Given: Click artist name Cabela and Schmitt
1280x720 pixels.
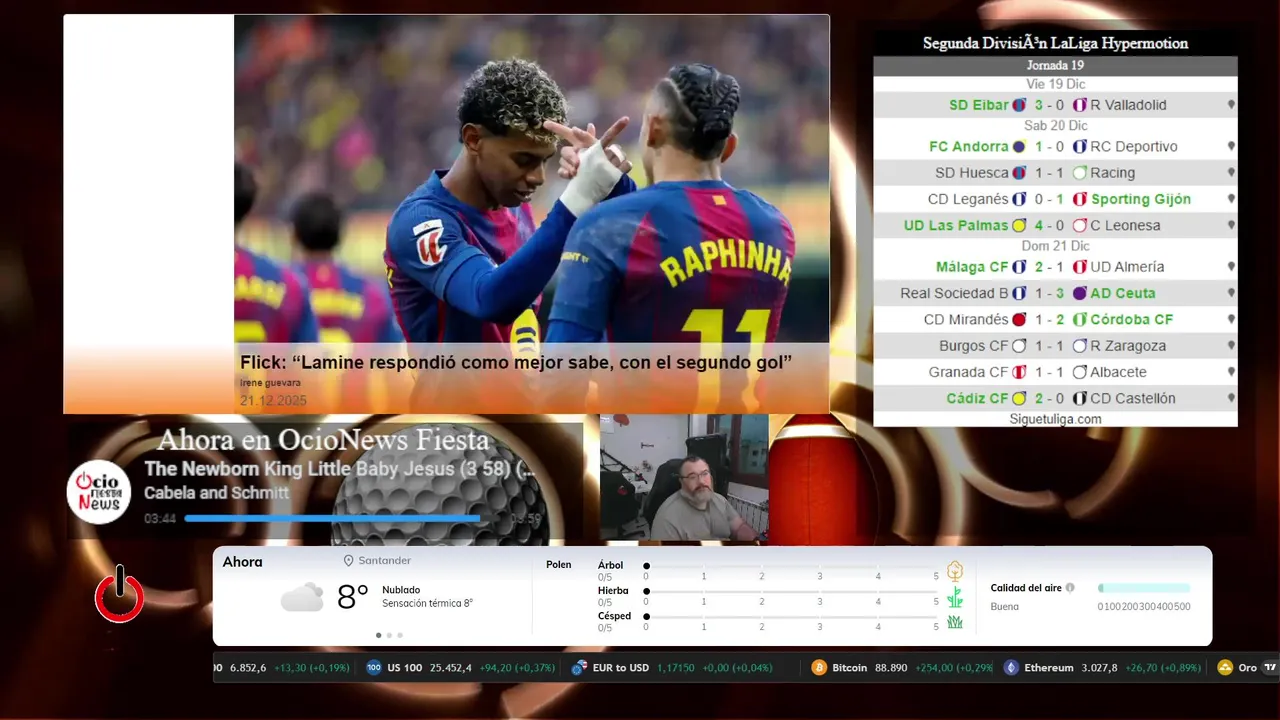Looking at the screenshot, I should click(216, 493).
